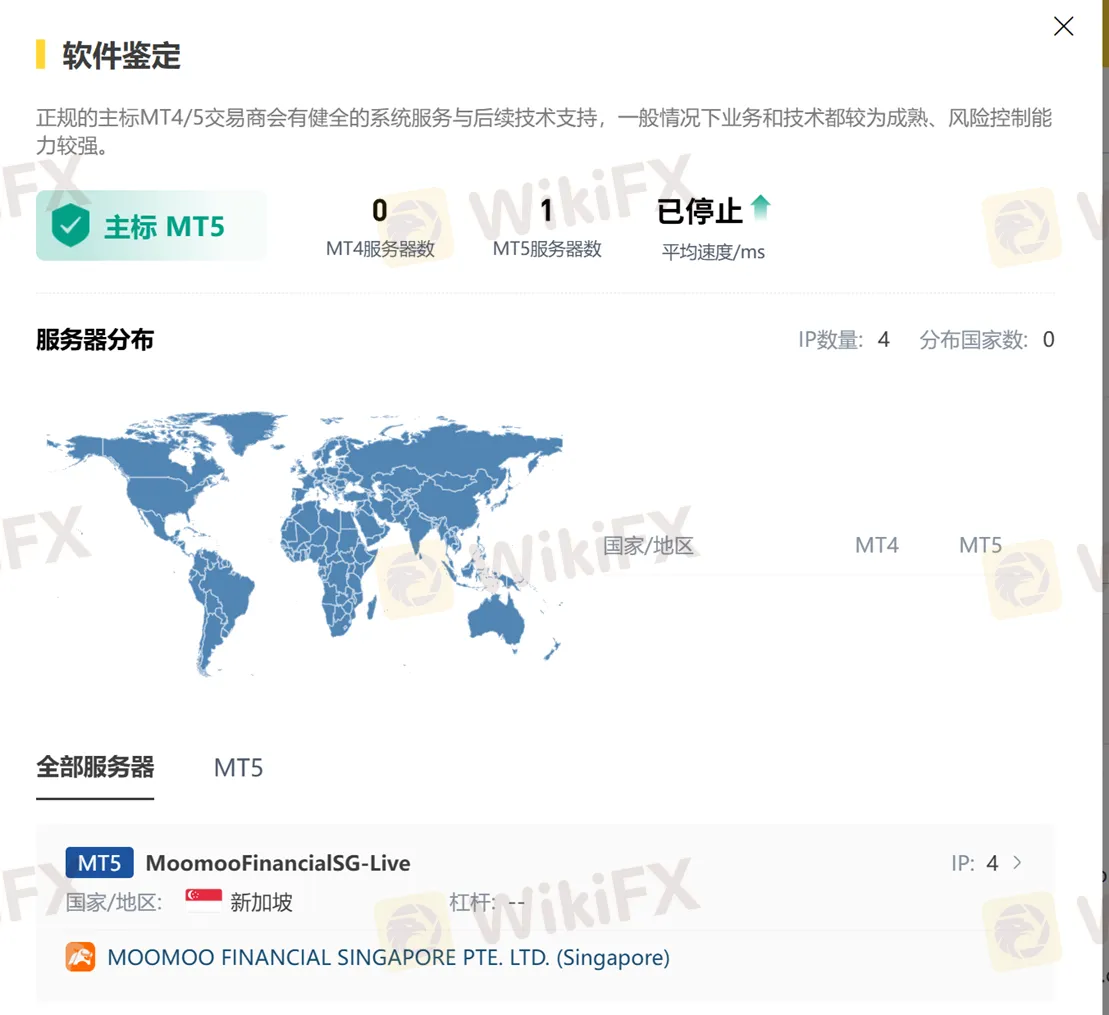The height and width of the screenshot is (1015, 1109).
Task: Click the MT5服务器数 count
Action: 546,211
